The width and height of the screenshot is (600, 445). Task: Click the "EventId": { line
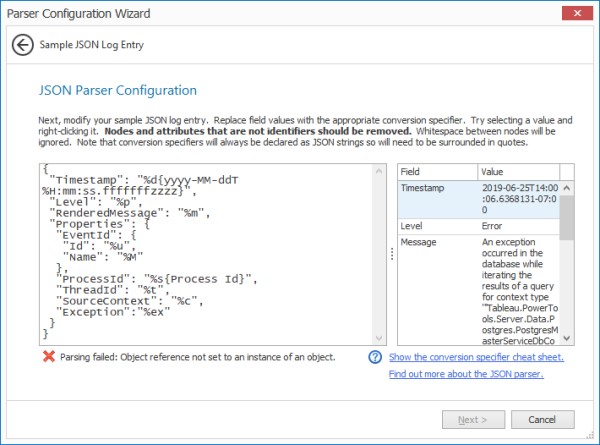[x=96, y=235]
